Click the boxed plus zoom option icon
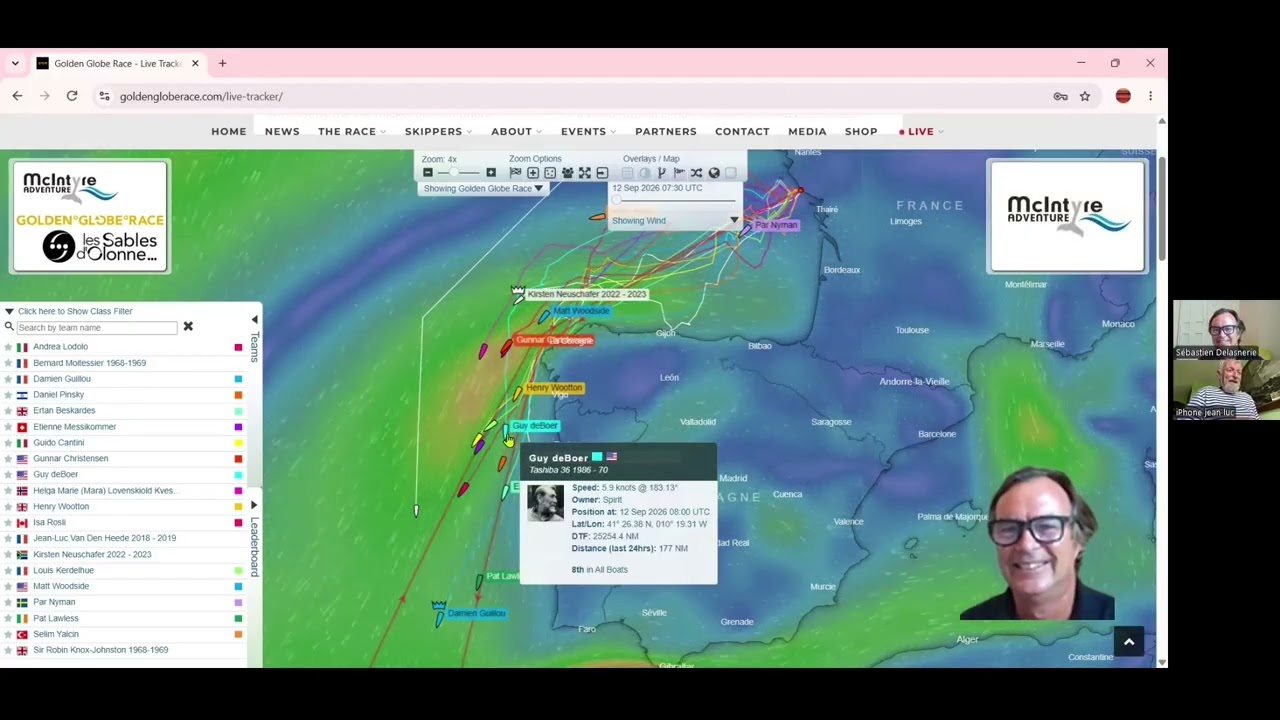1280x720 pixels. pyautogui.click(x=533, y=173)
